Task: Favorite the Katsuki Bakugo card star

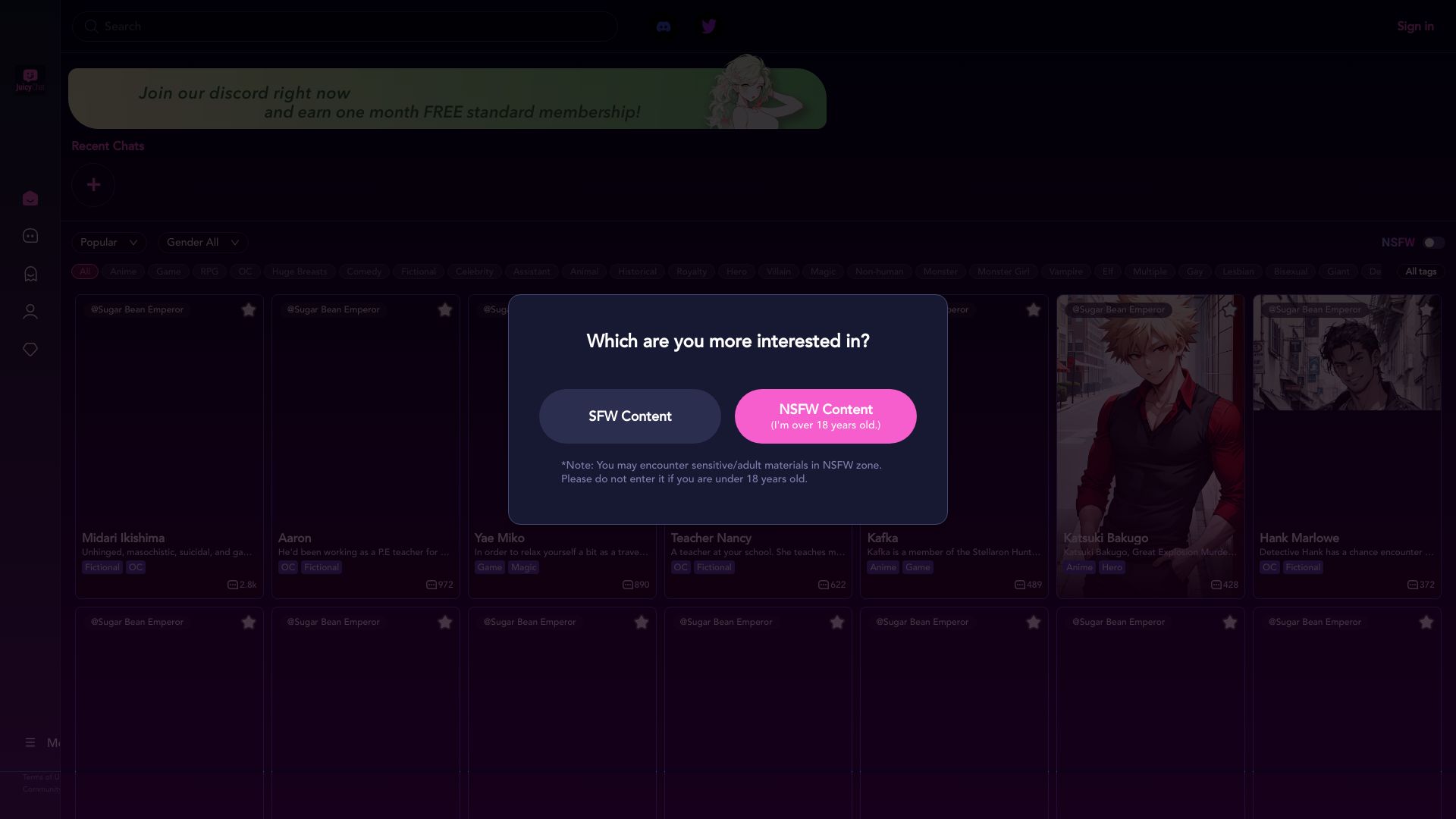Action: [1230, 309]
